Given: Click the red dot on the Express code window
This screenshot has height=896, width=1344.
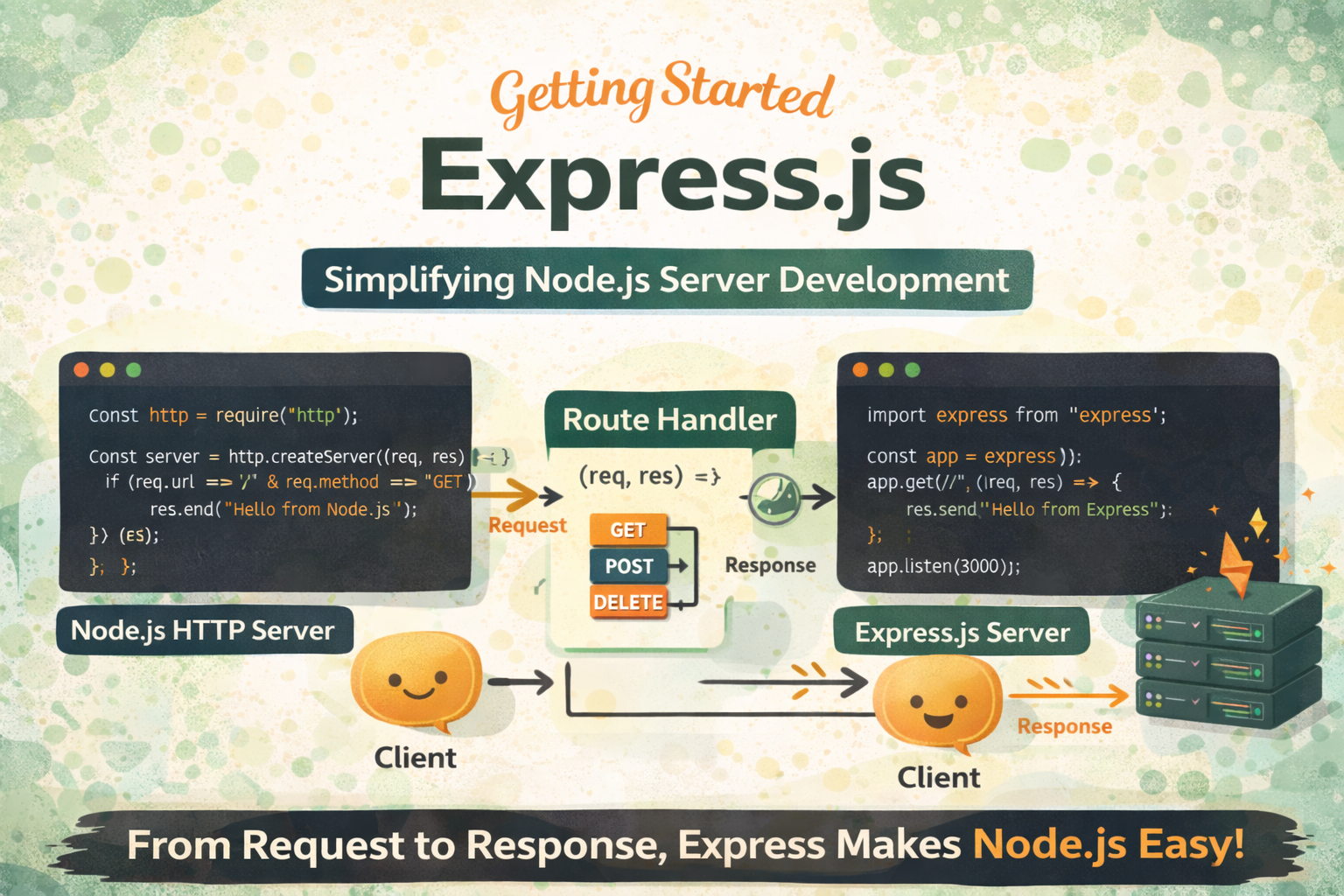Looking at the screenshot, I should [x=860, y=369].
